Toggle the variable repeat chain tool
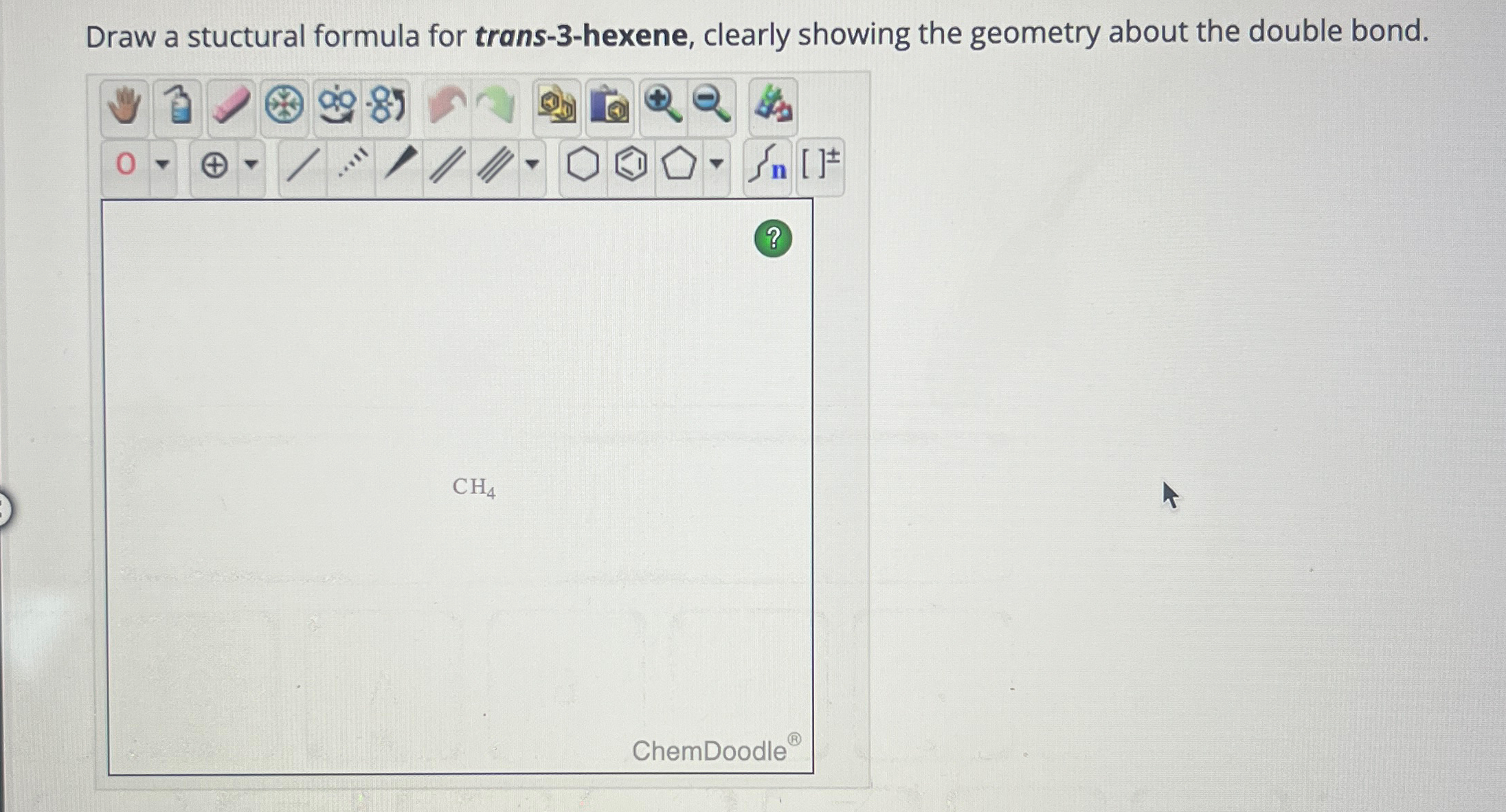This screenshot has height=812, width=1506. (768, 164)
